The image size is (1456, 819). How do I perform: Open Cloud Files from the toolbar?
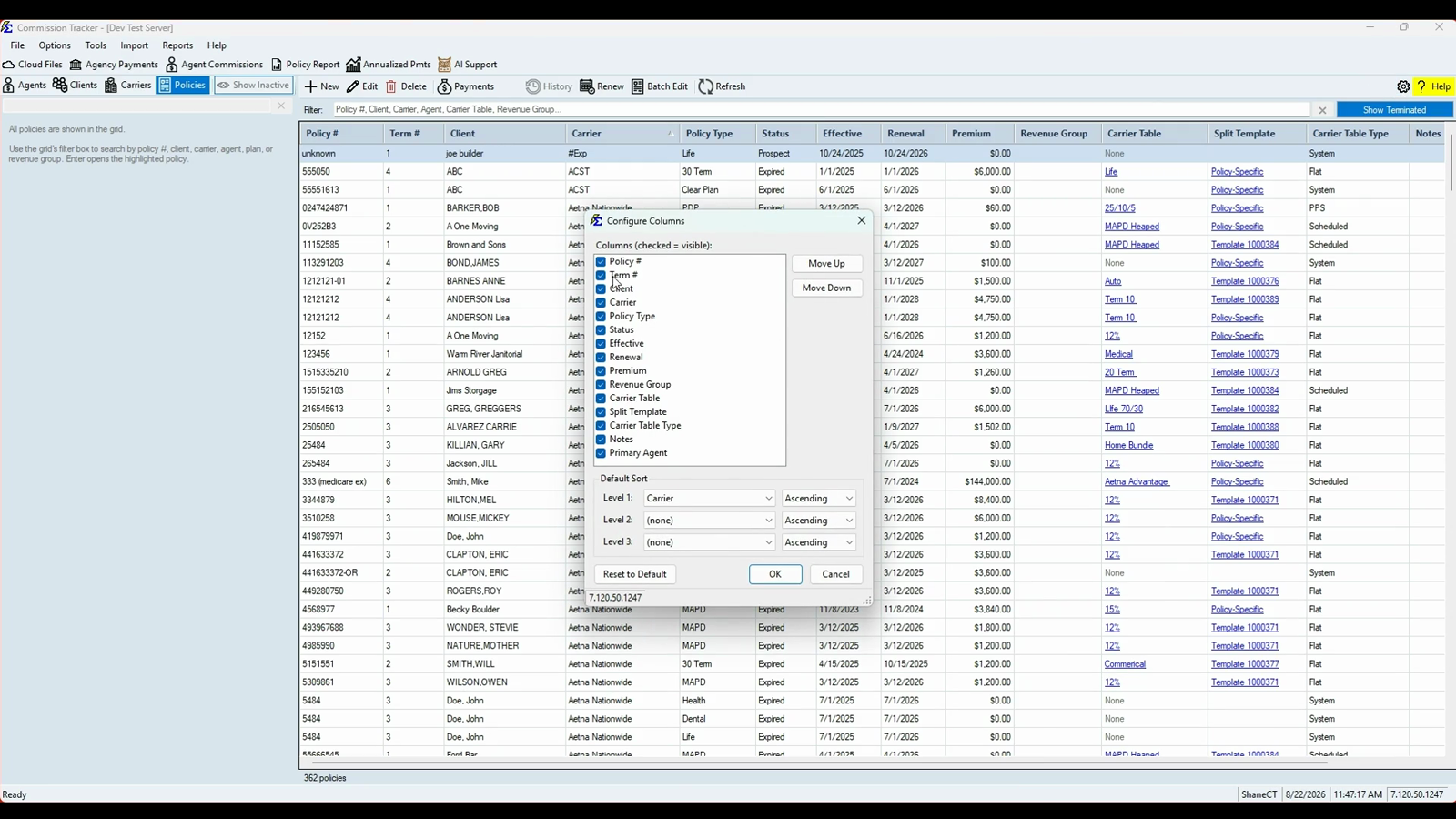33,65
